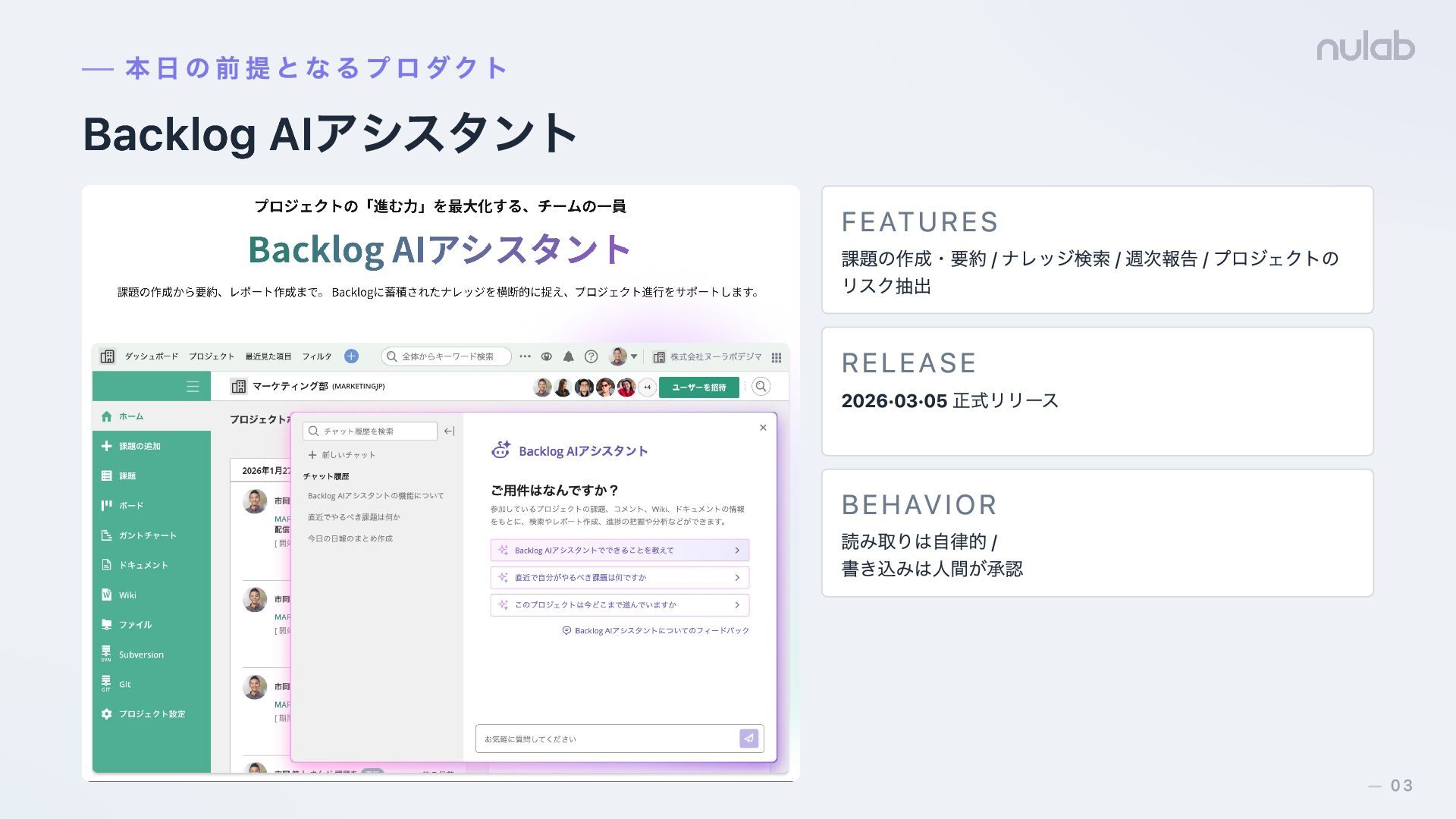Collapse the sidebar with hamburger icon
Image resolution: width=1456 pixels, height=819 pixels.
(193, 387)
